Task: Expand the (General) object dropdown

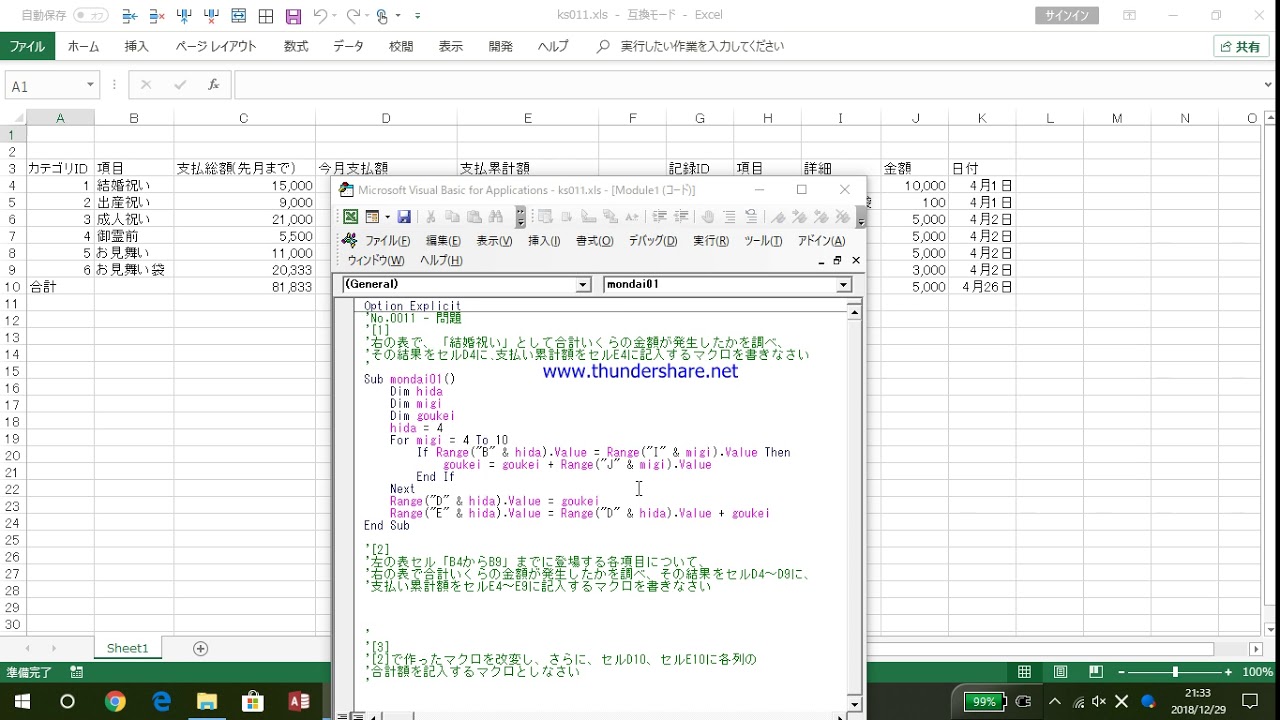Action: (x=583, y=285)
